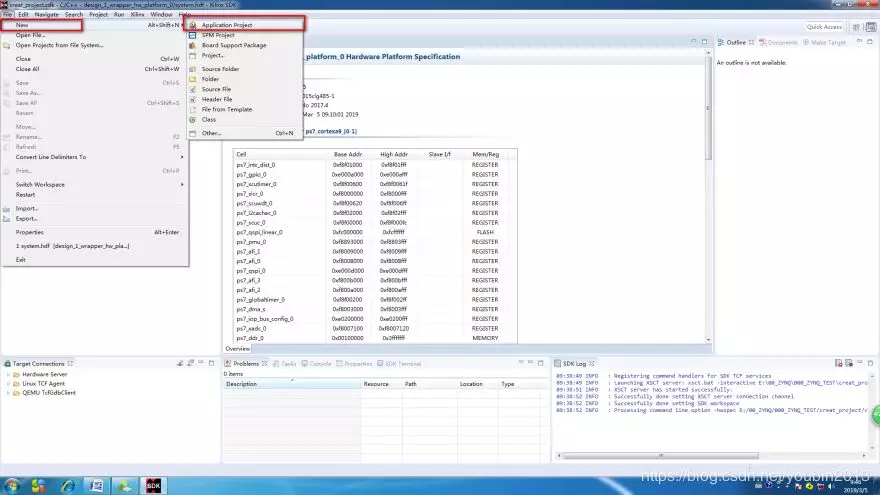880x495 pixels.
Task: Click the Class icon in New submenu
Action: click(x=192, y=119)
